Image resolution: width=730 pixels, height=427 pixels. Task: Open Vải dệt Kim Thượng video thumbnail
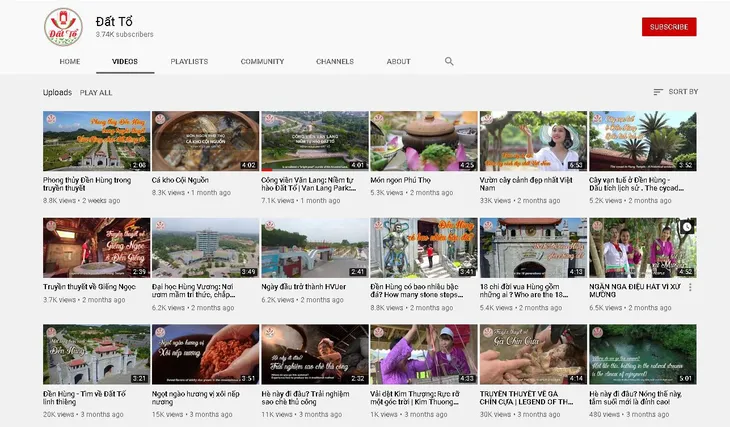click(x=424, y=354)
